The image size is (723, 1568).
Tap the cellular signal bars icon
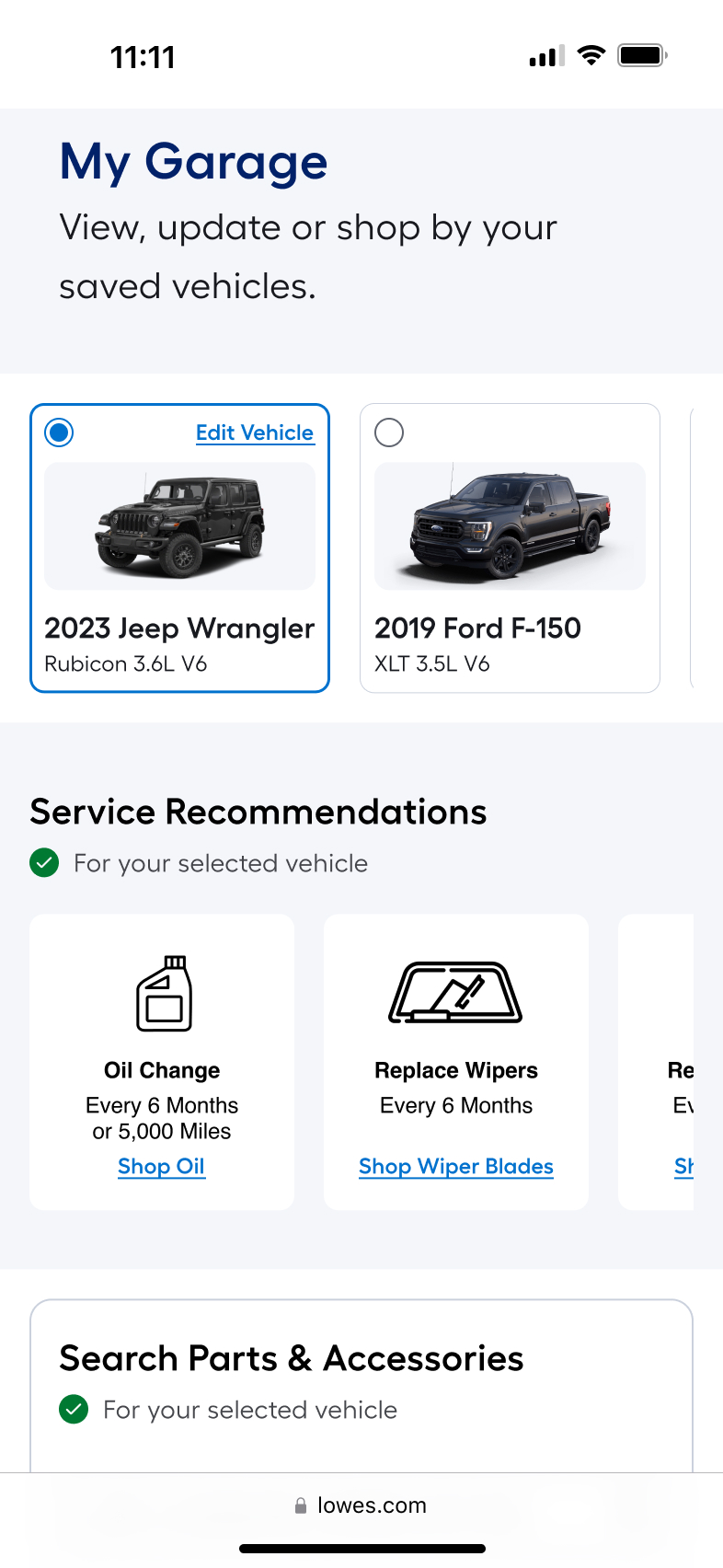[x=546, y=57]
